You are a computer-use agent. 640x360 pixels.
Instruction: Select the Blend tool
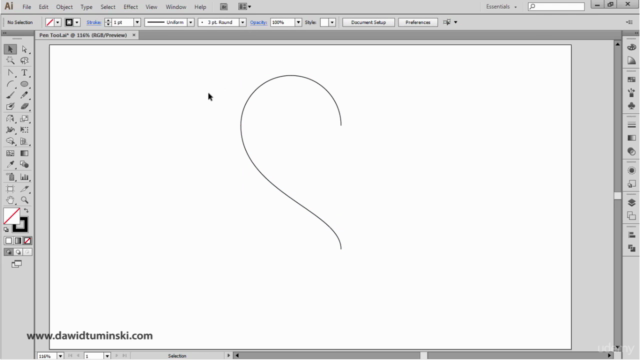(24, 164)
